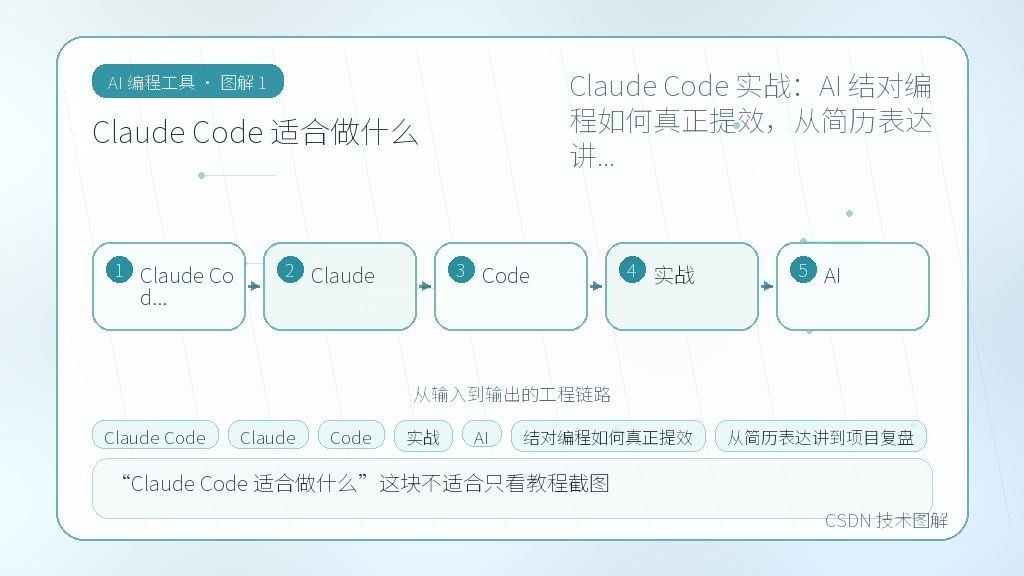This screenshot has height=576, width=1024.
Task: Select step card 2 'Claude'
Action: point(340,286)
